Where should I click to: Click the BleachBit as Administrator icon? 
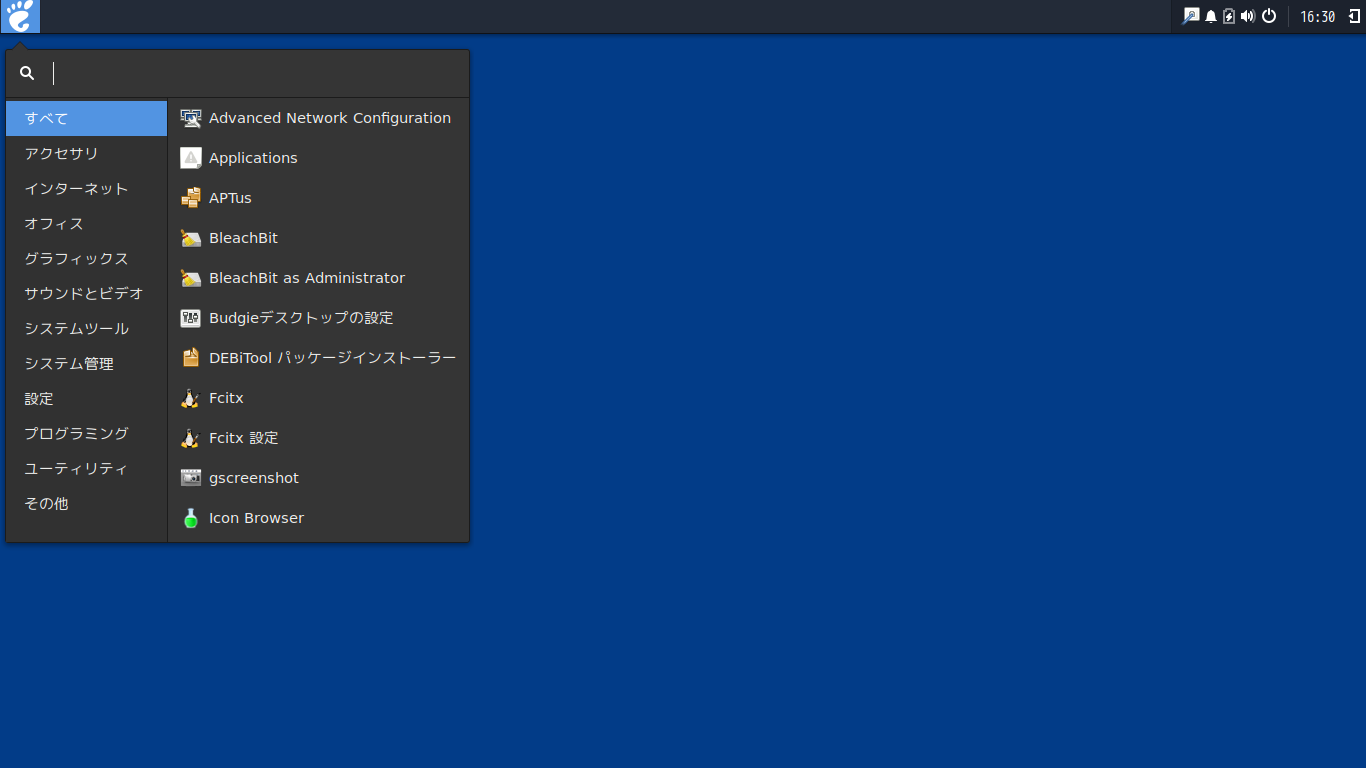[x=190, y=278]
